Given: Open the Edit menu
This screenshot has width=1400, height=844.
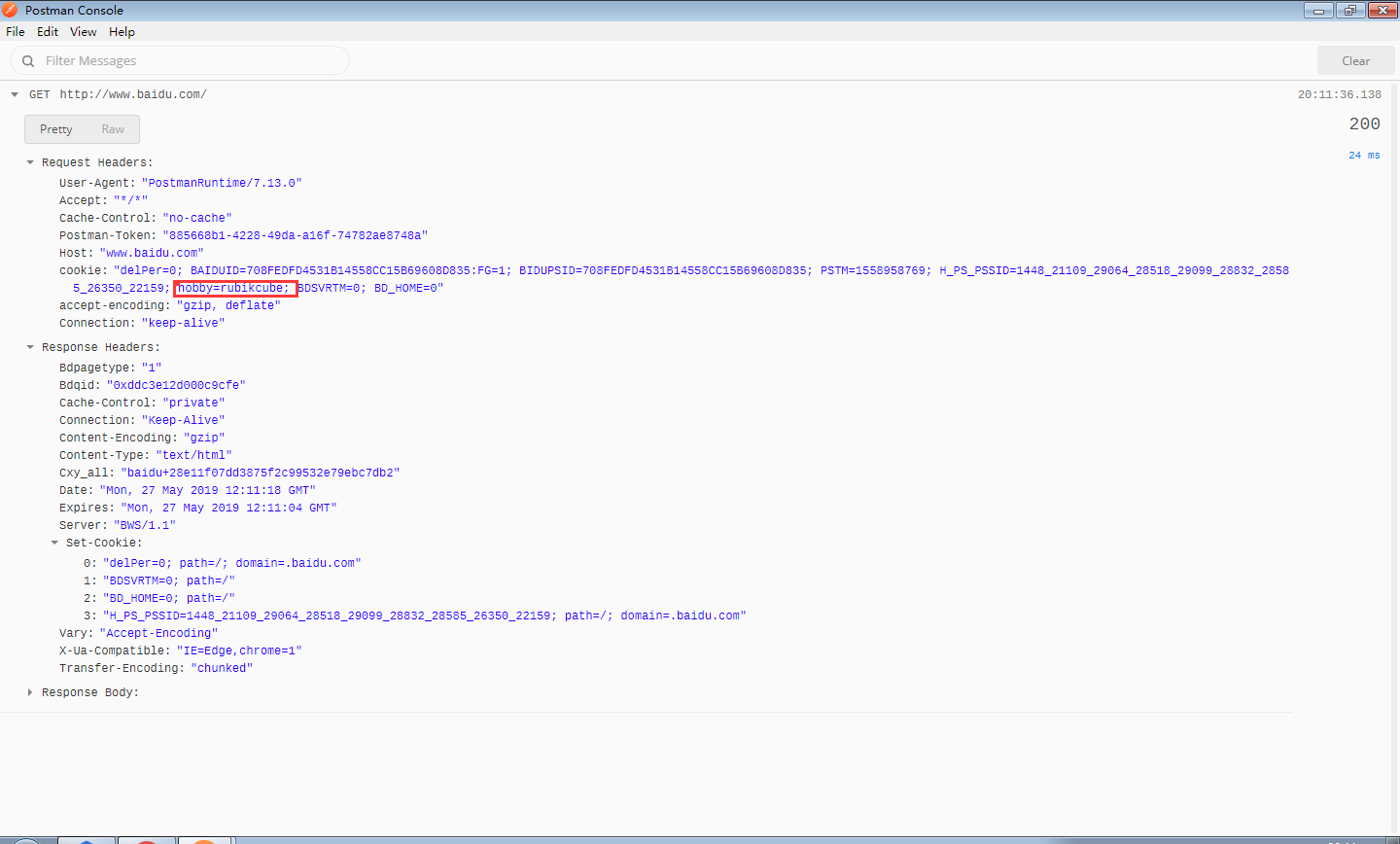Looking at the screenshot, I should pos(48,31).
